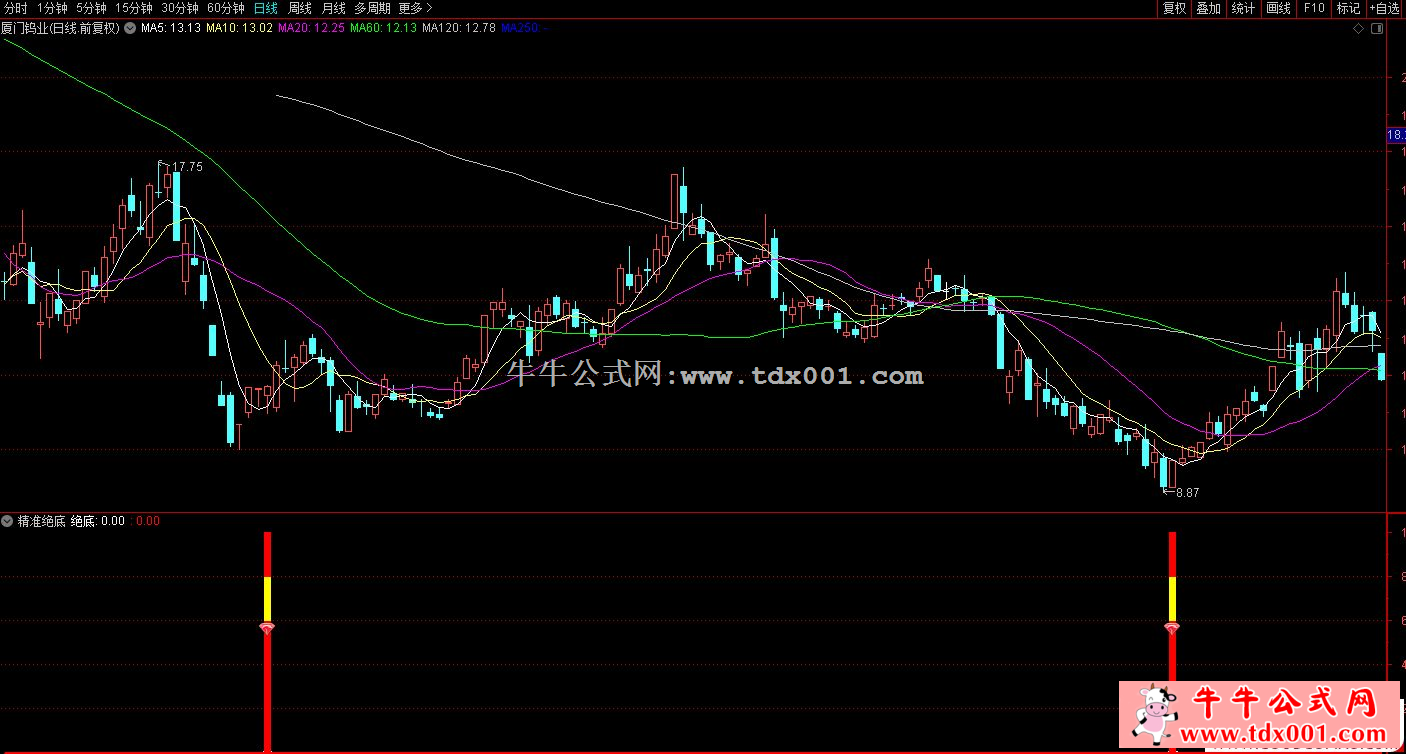Click the 精准绝底 indicator name
Viewport: 1406px width, 754px height.
[x=41, y=521]
